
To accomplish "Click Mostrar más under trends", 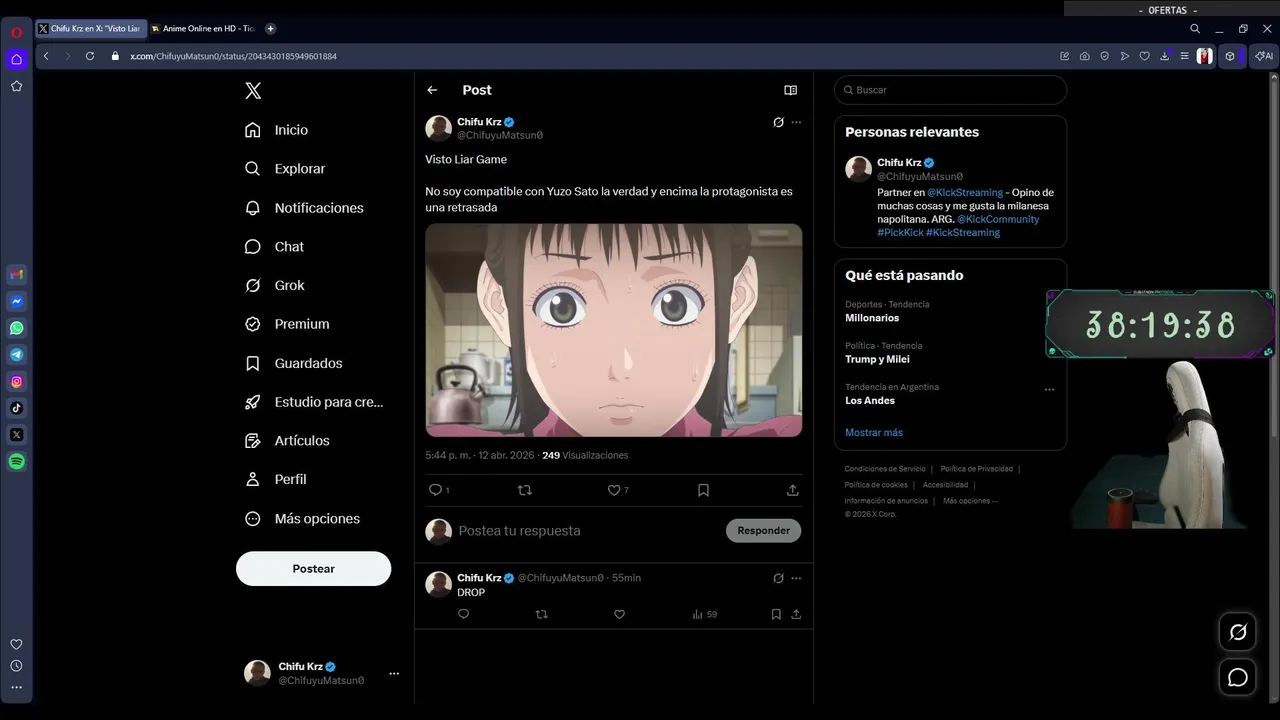I will coord(874,432).
